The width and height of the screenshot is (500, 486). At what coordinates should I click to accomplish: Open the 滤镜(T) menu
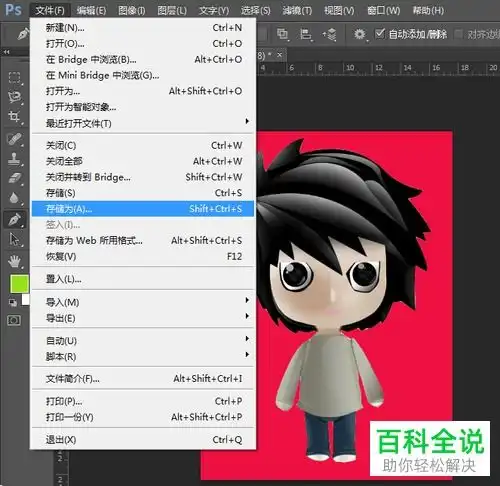(x=297, y=11)
